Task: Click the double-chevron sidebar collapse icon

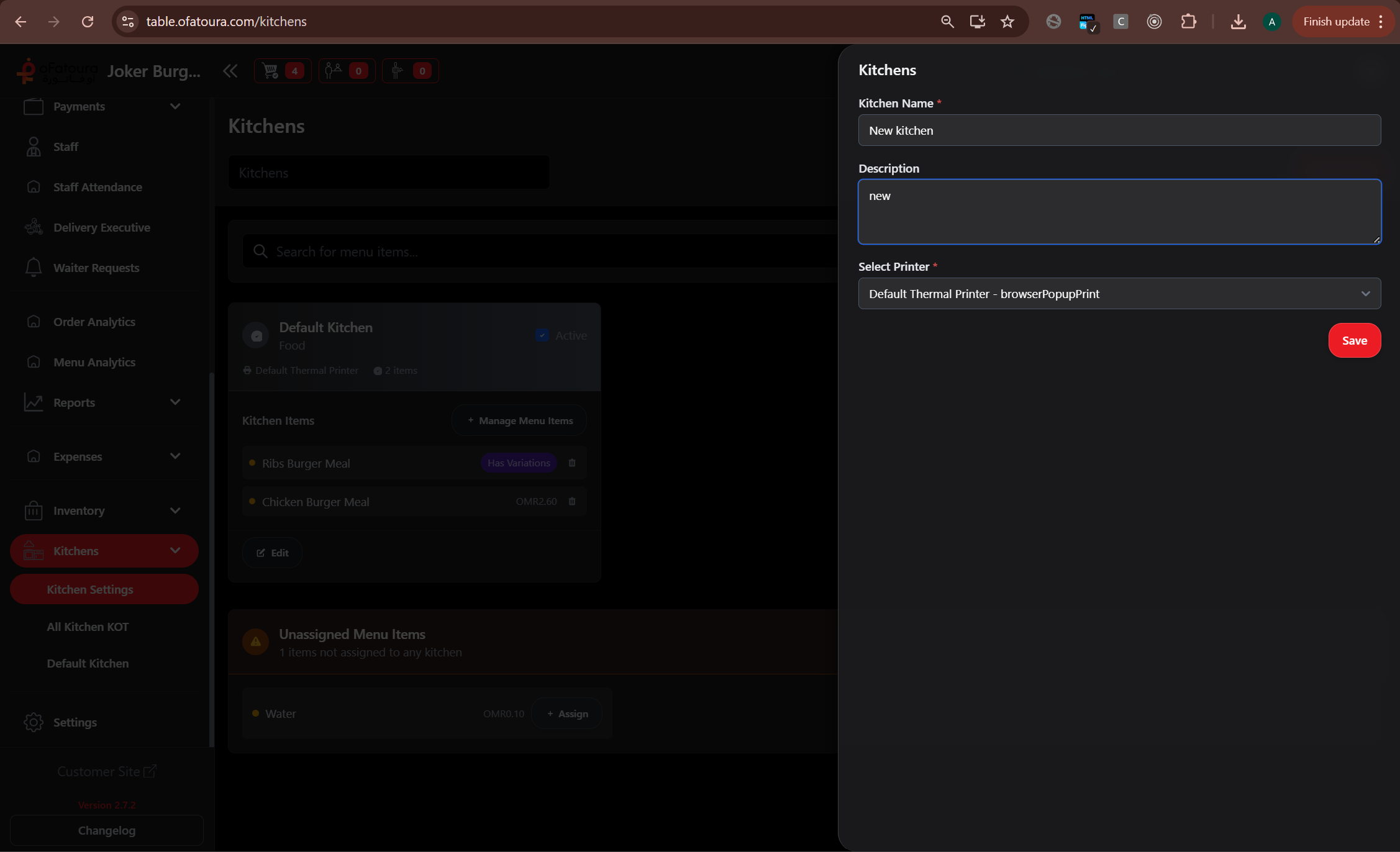Action: tap(230, 71)
